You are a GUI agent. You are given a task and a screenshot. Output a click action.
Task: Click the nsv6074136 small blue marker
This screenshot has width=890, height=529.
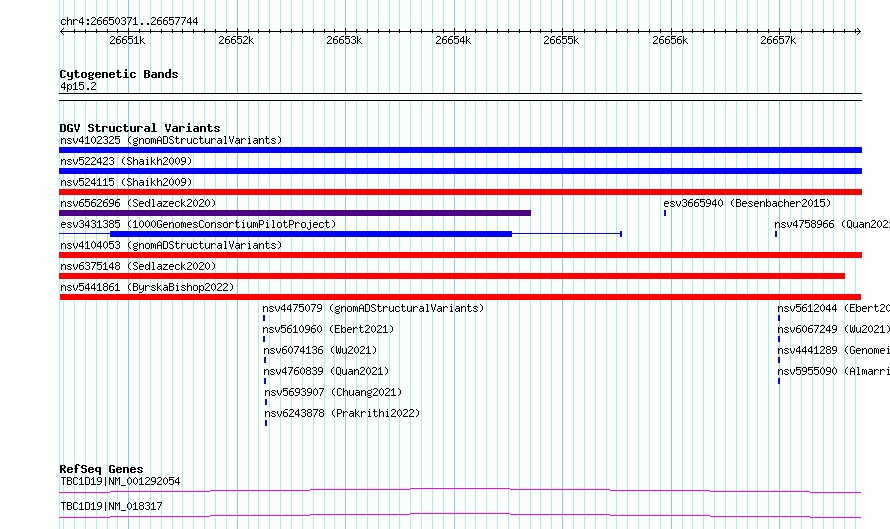pyautogui.click(x=265, y=360)
